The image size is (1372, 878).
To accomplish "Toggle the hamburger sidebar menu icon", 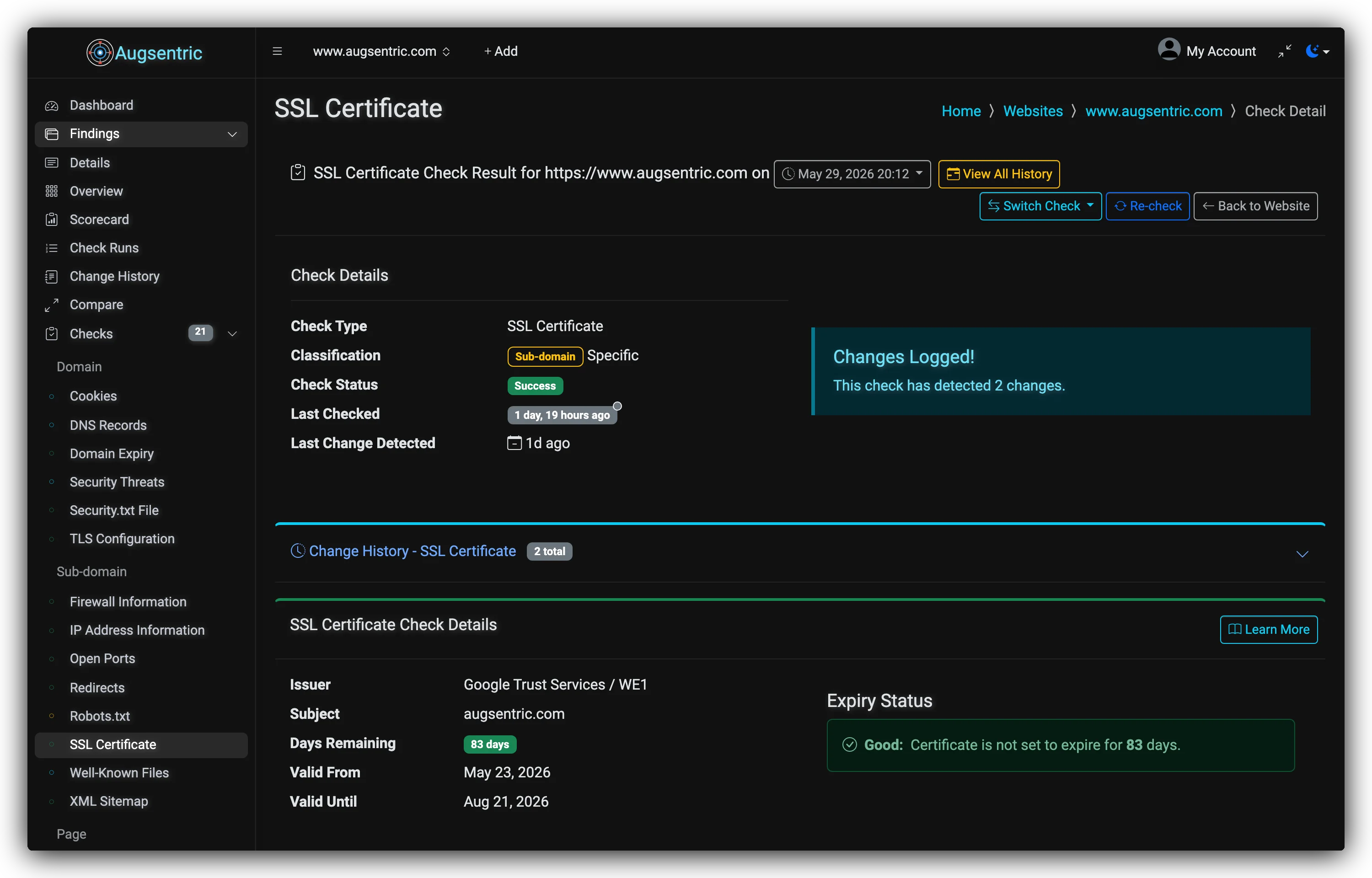I will 278,51.
